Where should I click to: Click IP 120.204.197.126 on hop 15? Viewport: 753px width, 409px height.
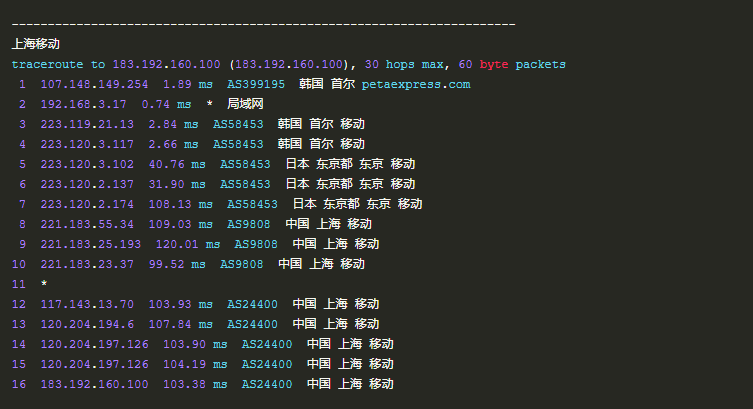[94, 364]
